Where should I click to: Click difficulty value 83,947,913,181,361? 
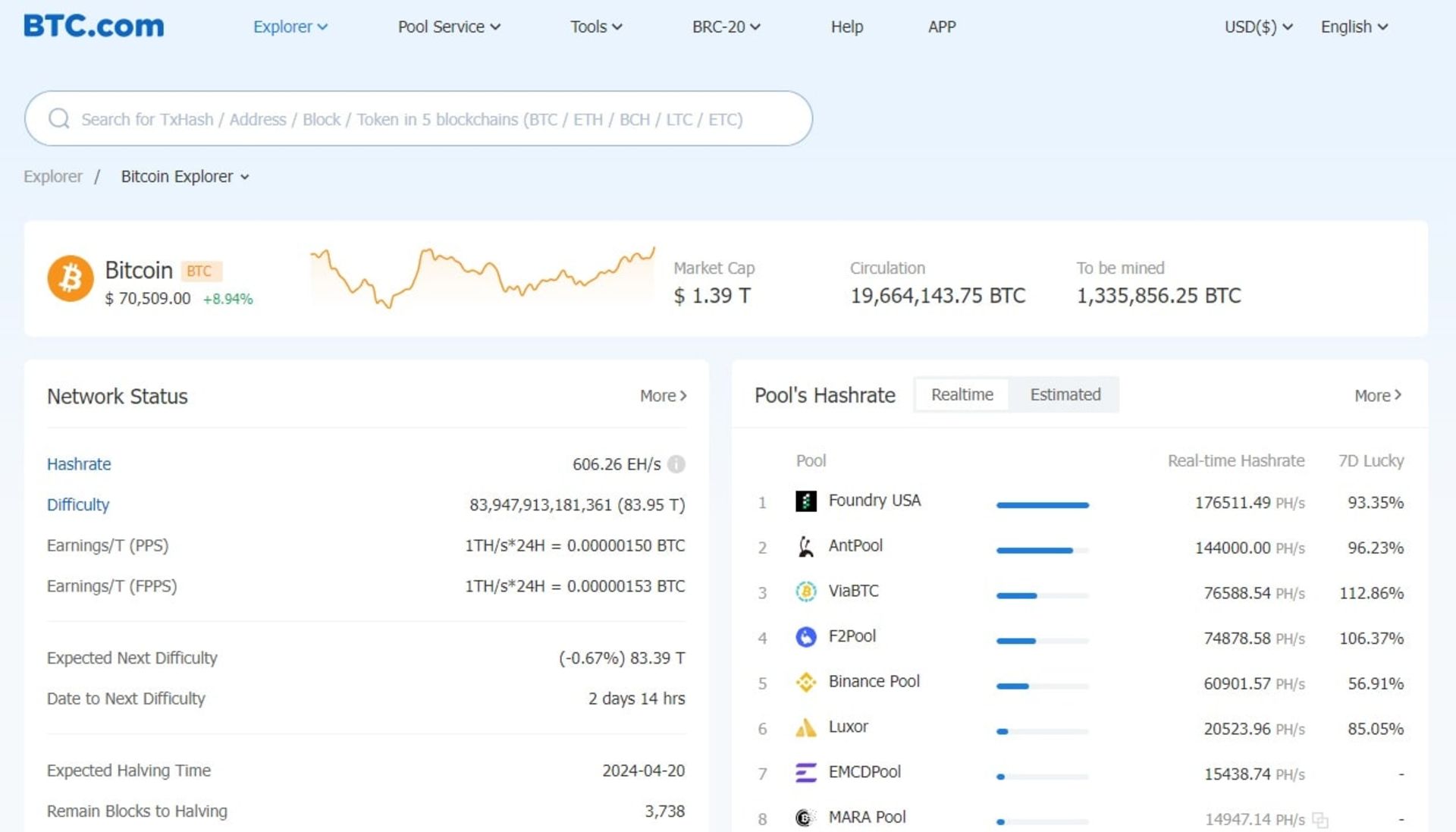pos(540,505)
